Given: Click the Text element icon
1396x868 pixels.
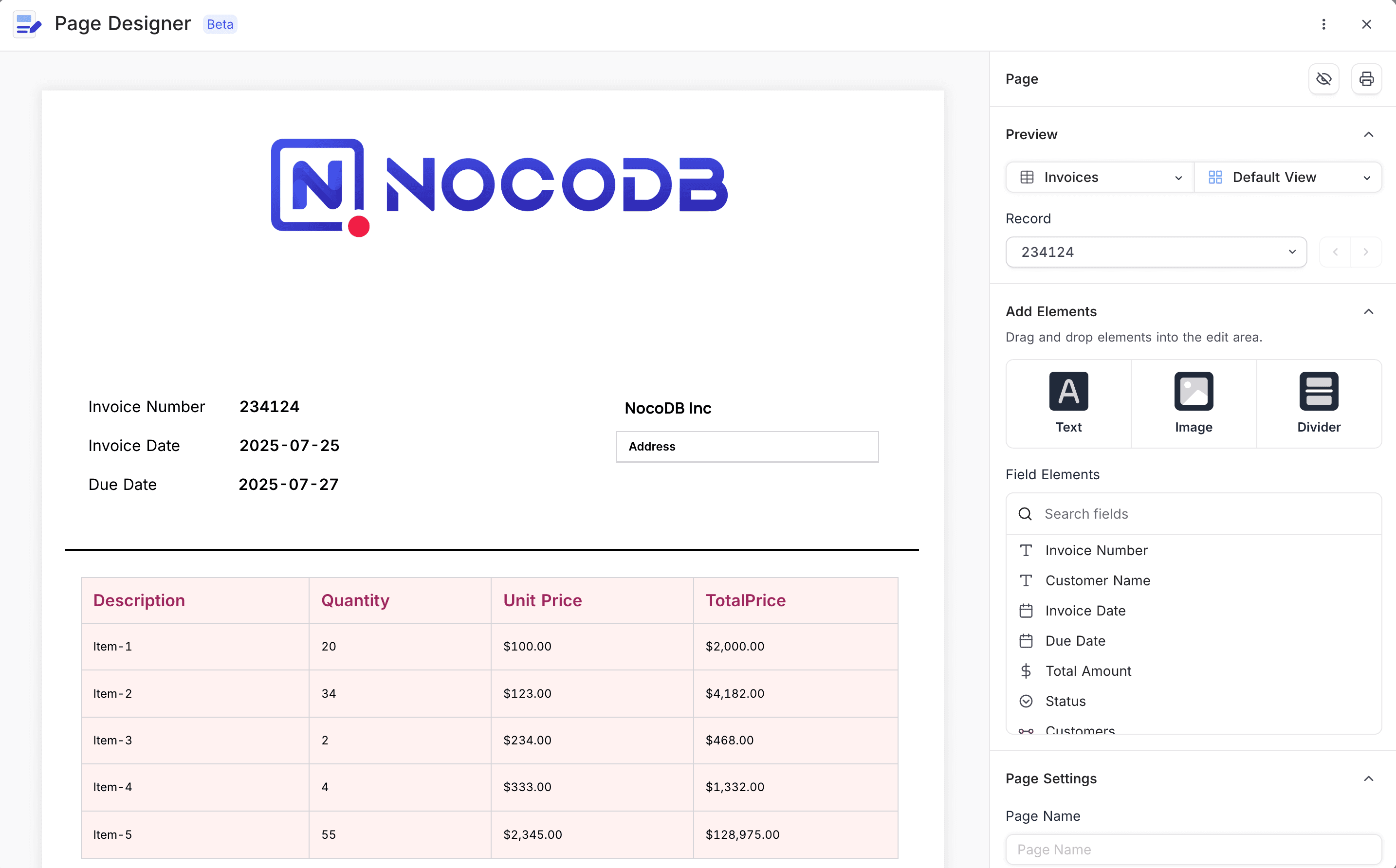Looking at the screenshot, I should pos(1068,391).
